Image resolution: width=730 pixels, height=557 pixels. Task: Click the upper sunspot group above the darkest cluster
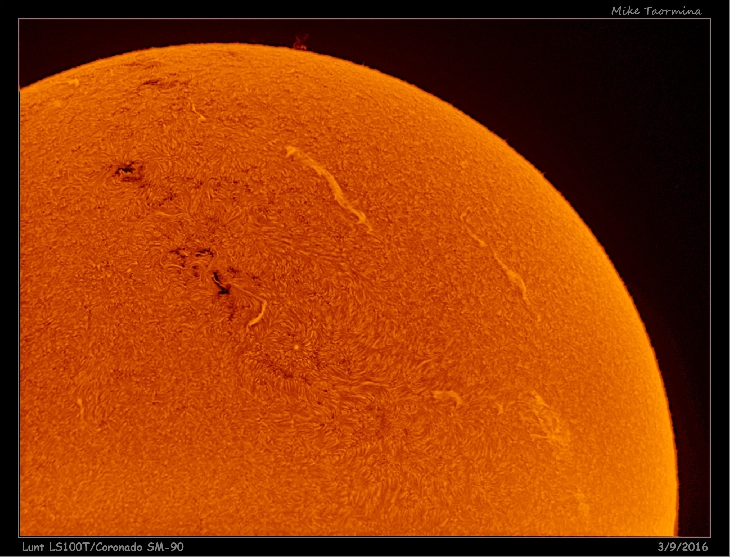tap(190, 254)
